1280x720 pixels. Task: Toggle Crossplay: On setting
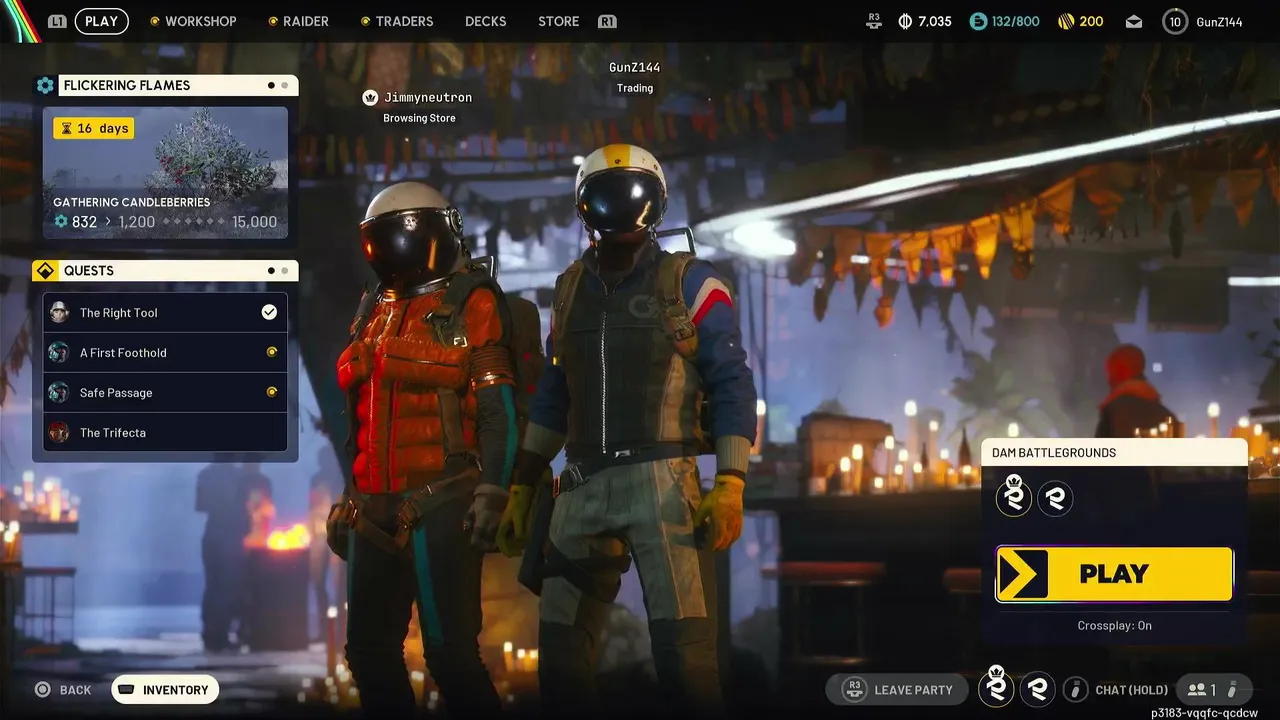tap(1114, 626)
